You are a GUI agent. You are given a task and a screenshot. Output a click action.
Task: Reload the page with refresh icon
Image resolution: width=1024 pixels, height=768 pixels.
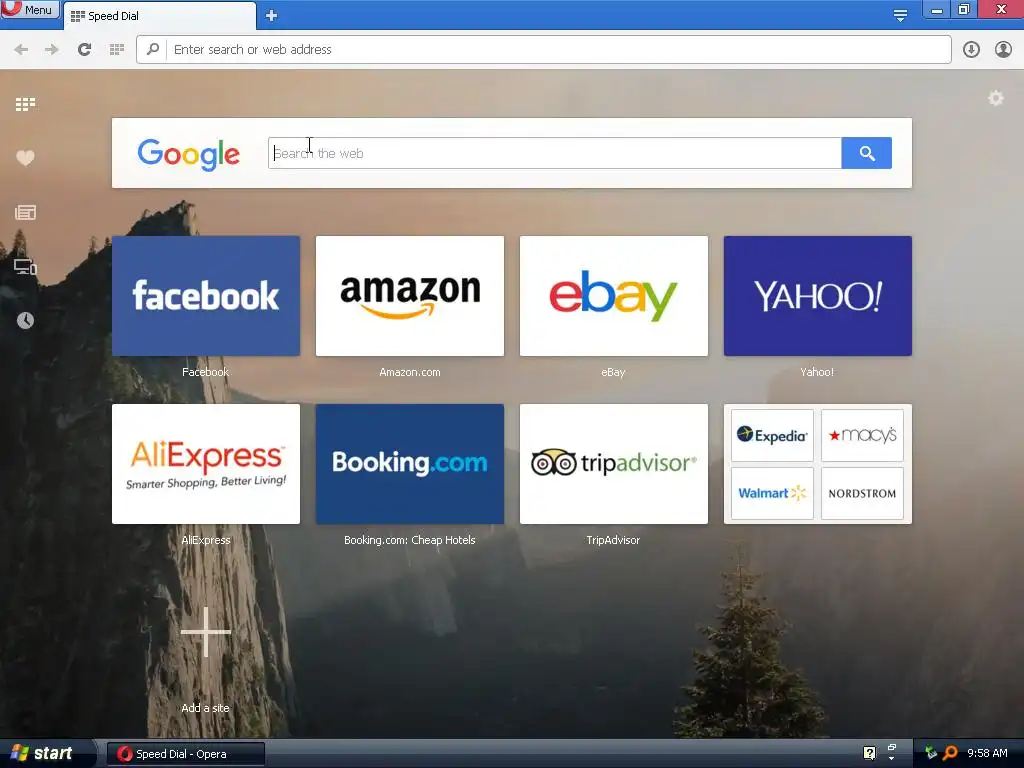point(84,50)
